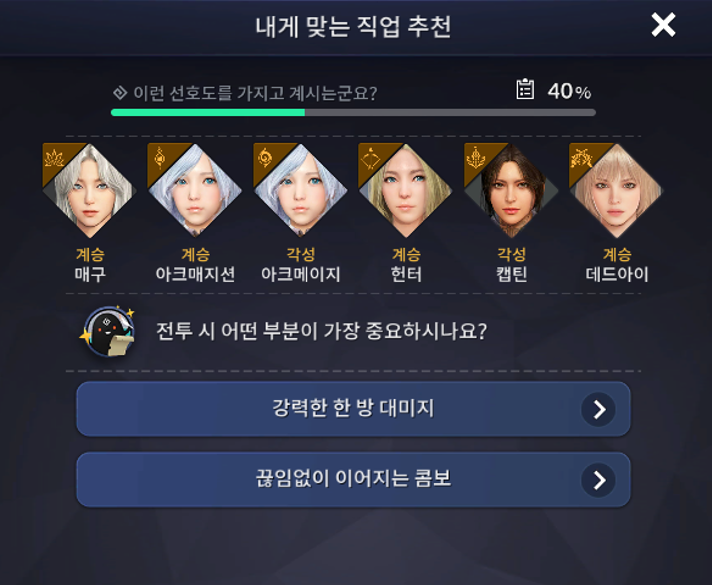Select the 캡틴 character portrait

point(511,191)
